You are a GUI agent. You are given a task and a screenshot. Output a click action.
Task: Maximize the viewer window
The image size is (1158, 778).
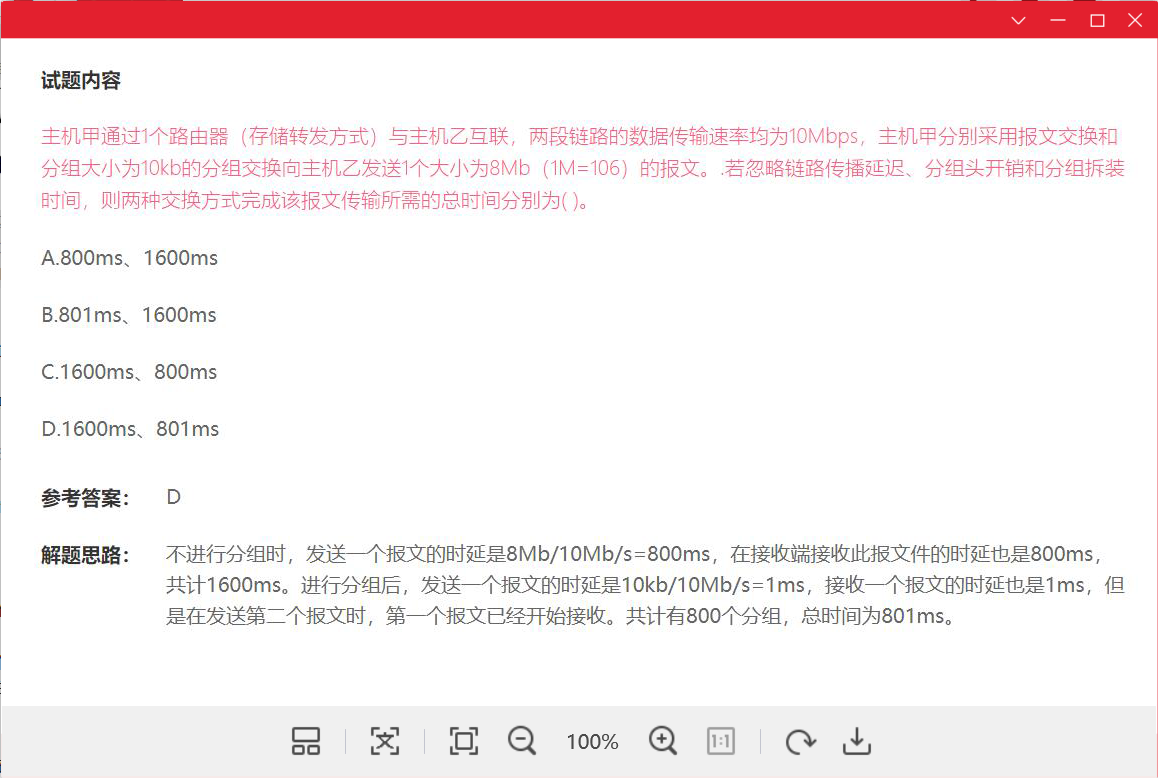pos(1097,20)
